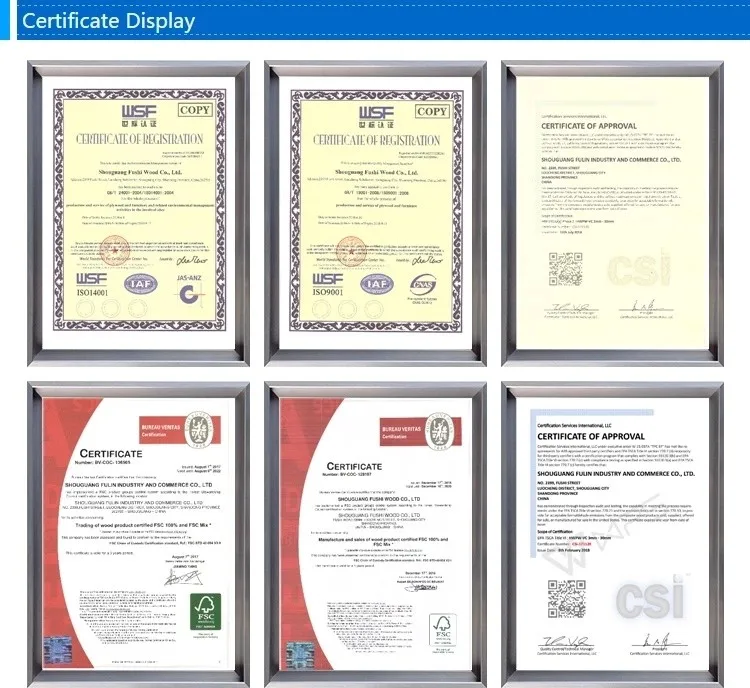Click the Bureau Veritas emblem on the Fushi Wood certificate
The image size is (750, 688).
[439, 431]
